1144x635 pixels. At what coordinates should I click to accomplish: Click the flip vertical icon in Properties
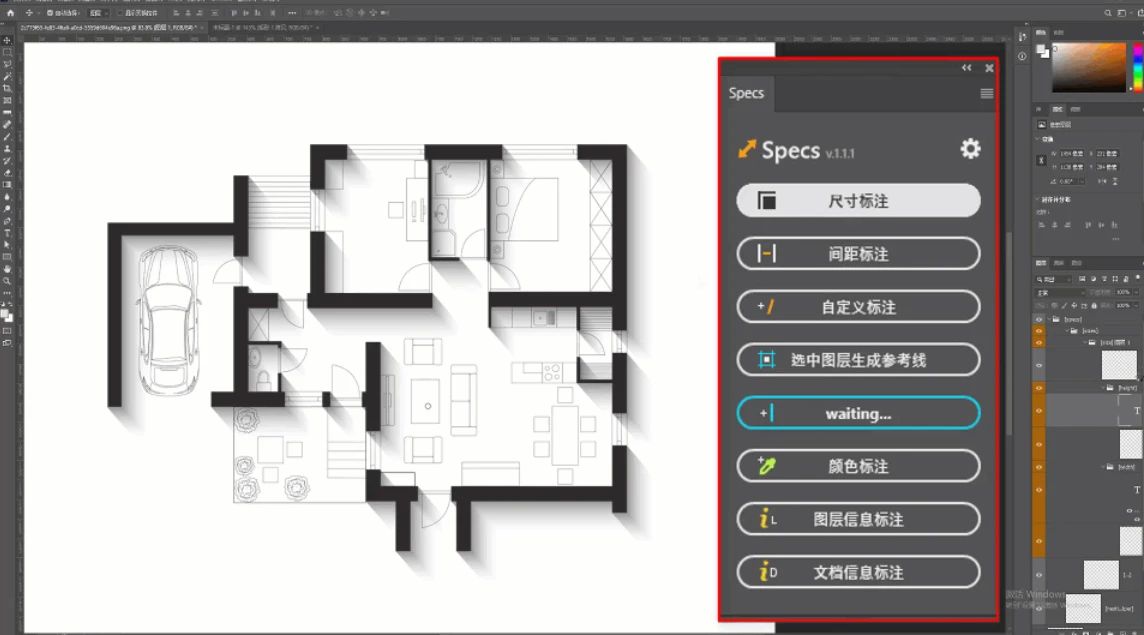point(1115,181)
